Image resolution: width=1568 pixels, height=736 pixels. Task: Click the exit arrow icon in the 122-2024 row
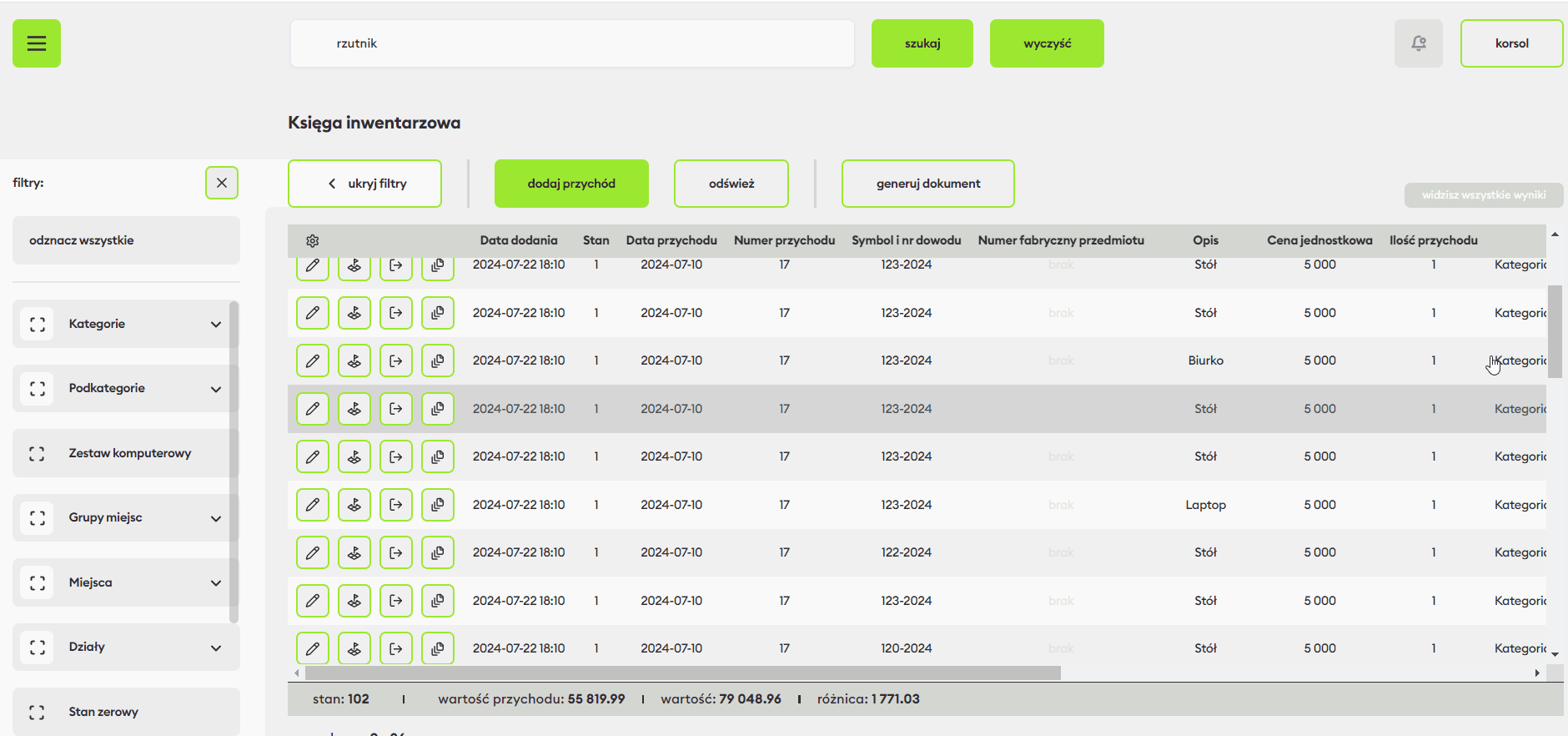396,552
